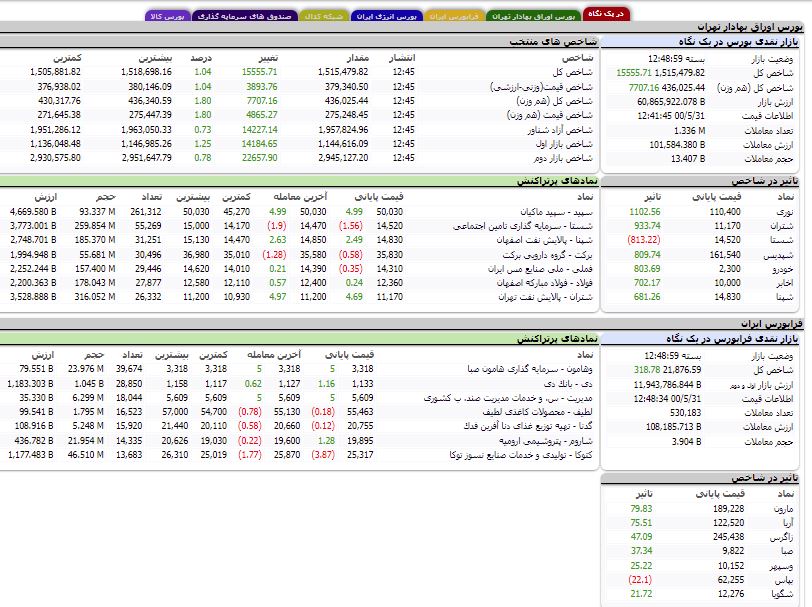Select the 'شاخص كل' row in selected indices
The image size is (812, 607).
click(x=298, y=72)
